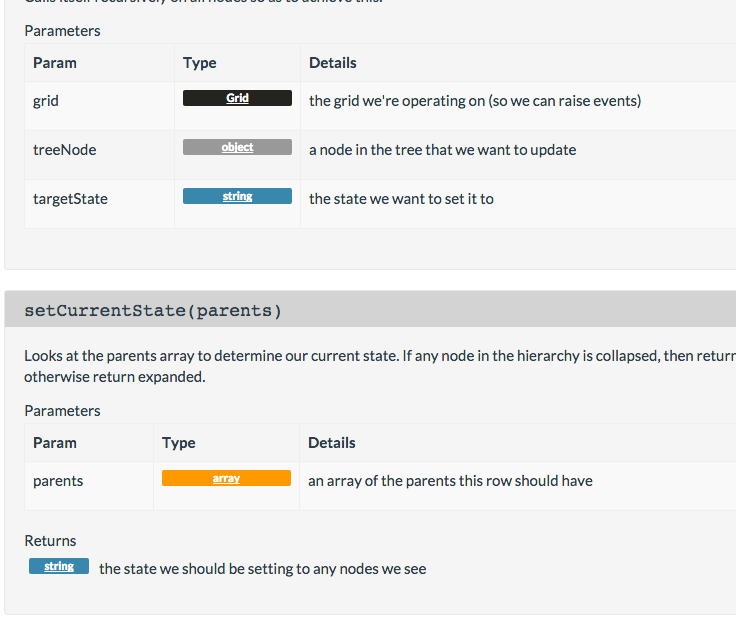736x617 pixels.
Task: Click the string badge under Returns
Action: [x=59, y=566]
